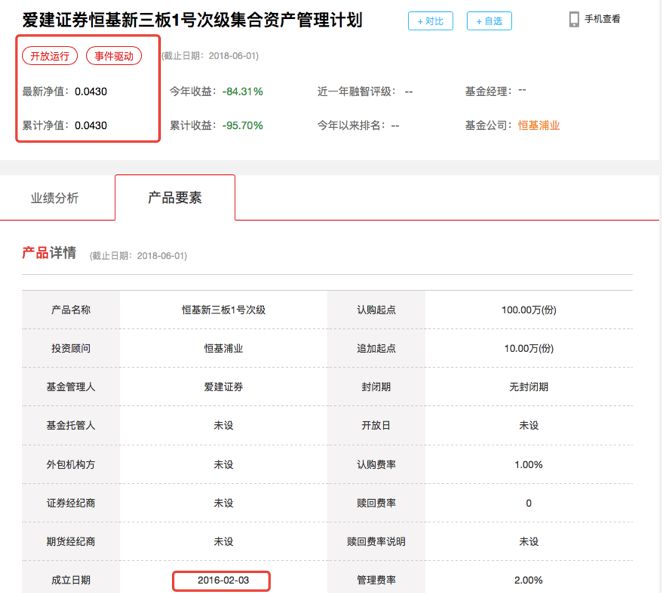
Task: Click the 累计收益 value -95.70%
Action: click(x=243, y=125)
